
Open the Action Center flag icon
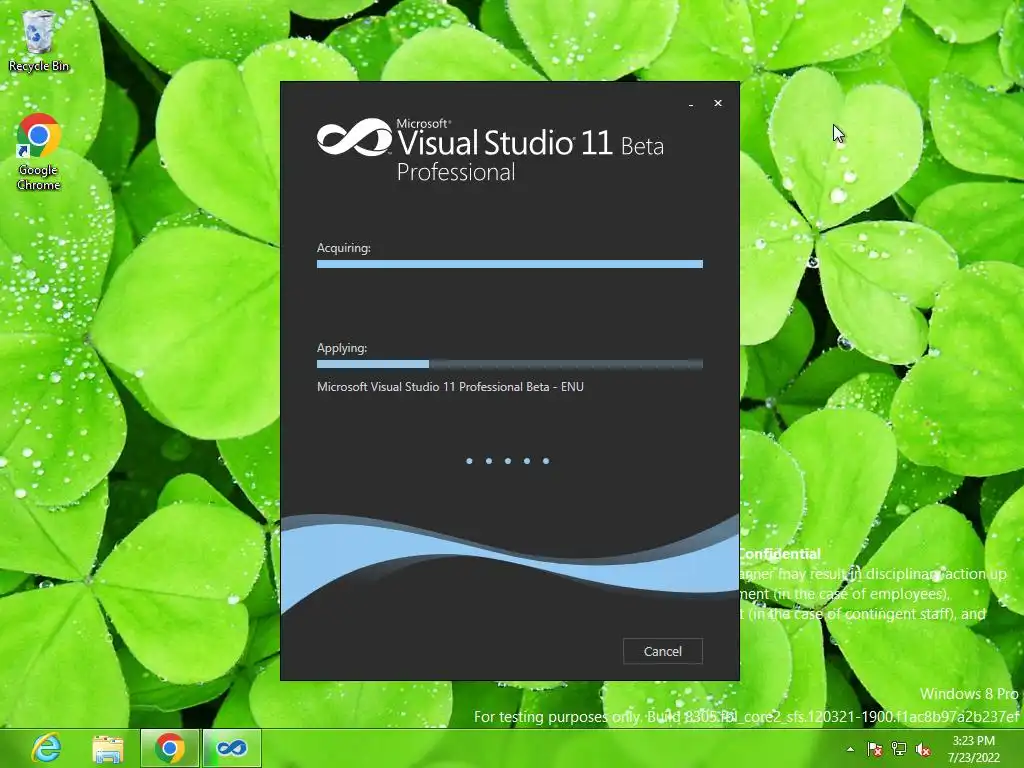[874, 749]
